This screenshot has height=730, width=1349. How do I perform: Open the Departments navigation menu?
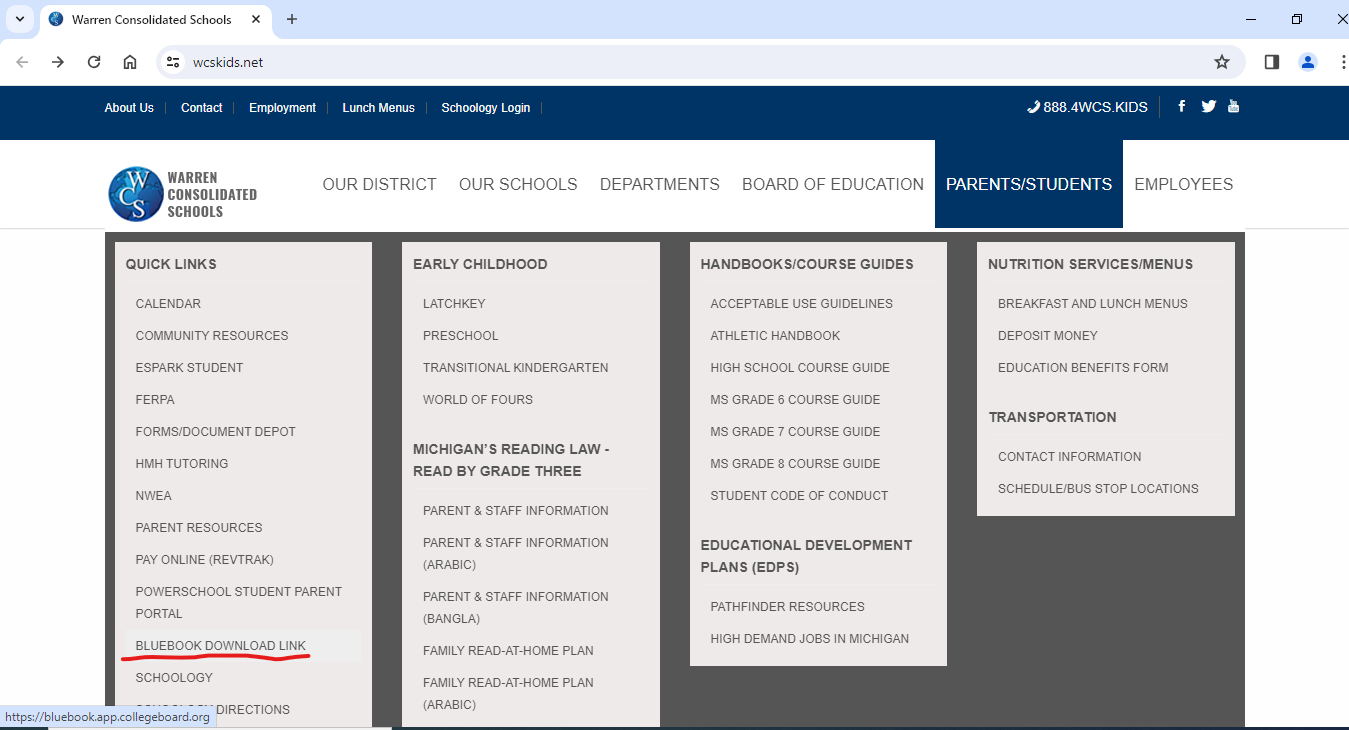tap(659, 184)
